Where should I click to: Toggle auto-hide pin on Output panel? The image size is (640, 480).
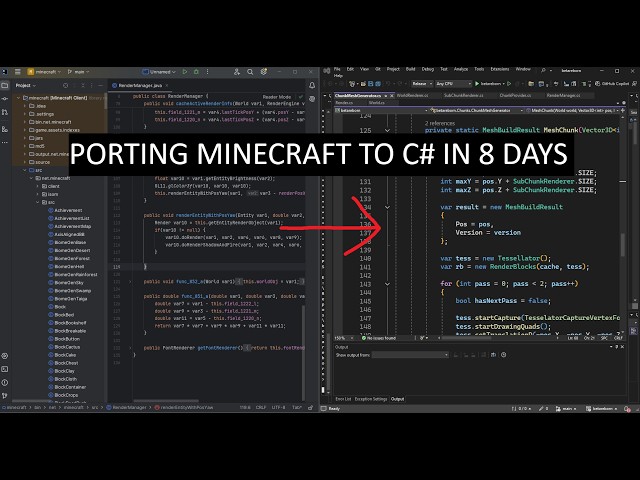(x=617, y=347)
